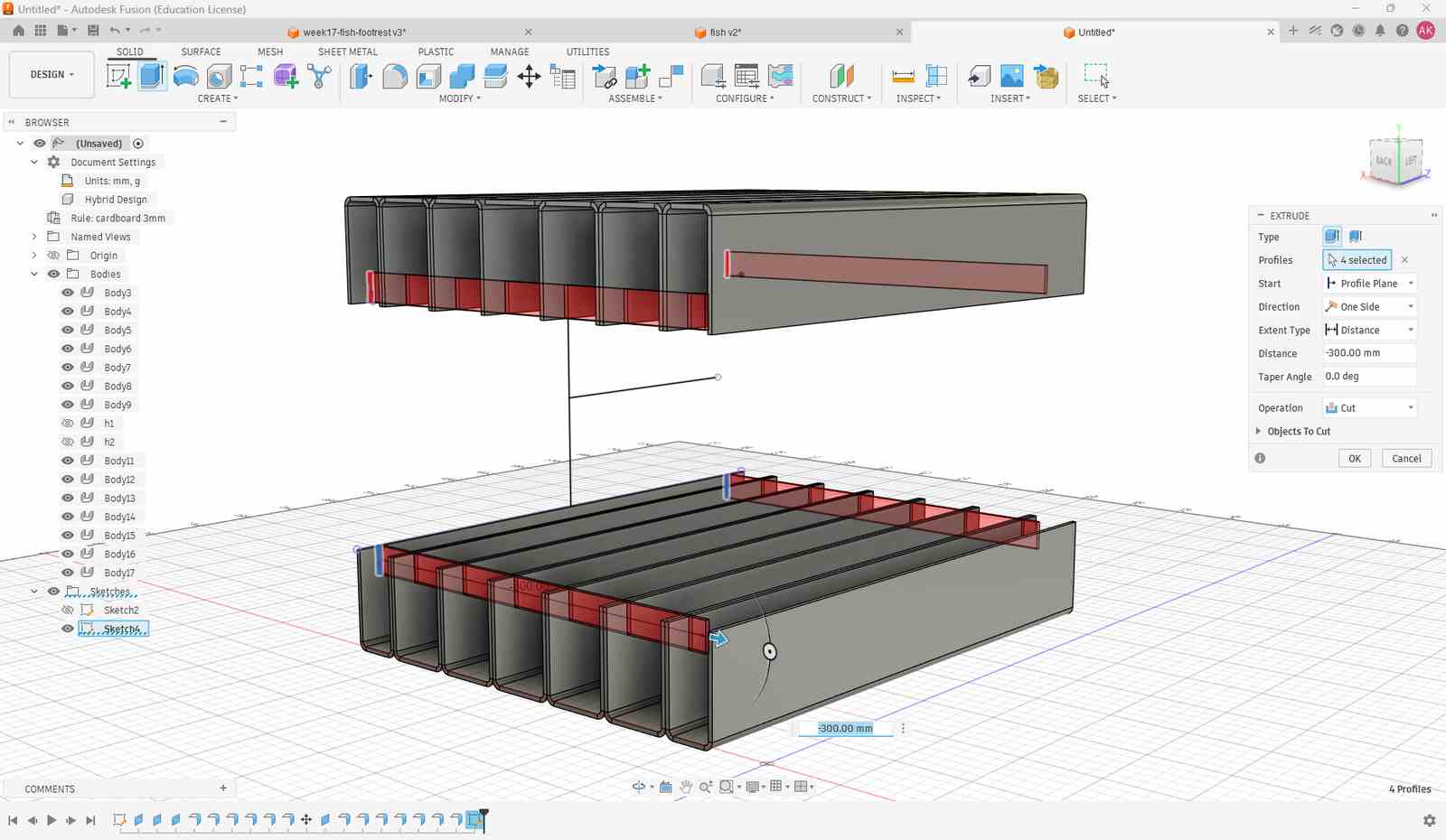
Task: Open the Orbit navigation tool
Action: (639, 787)
